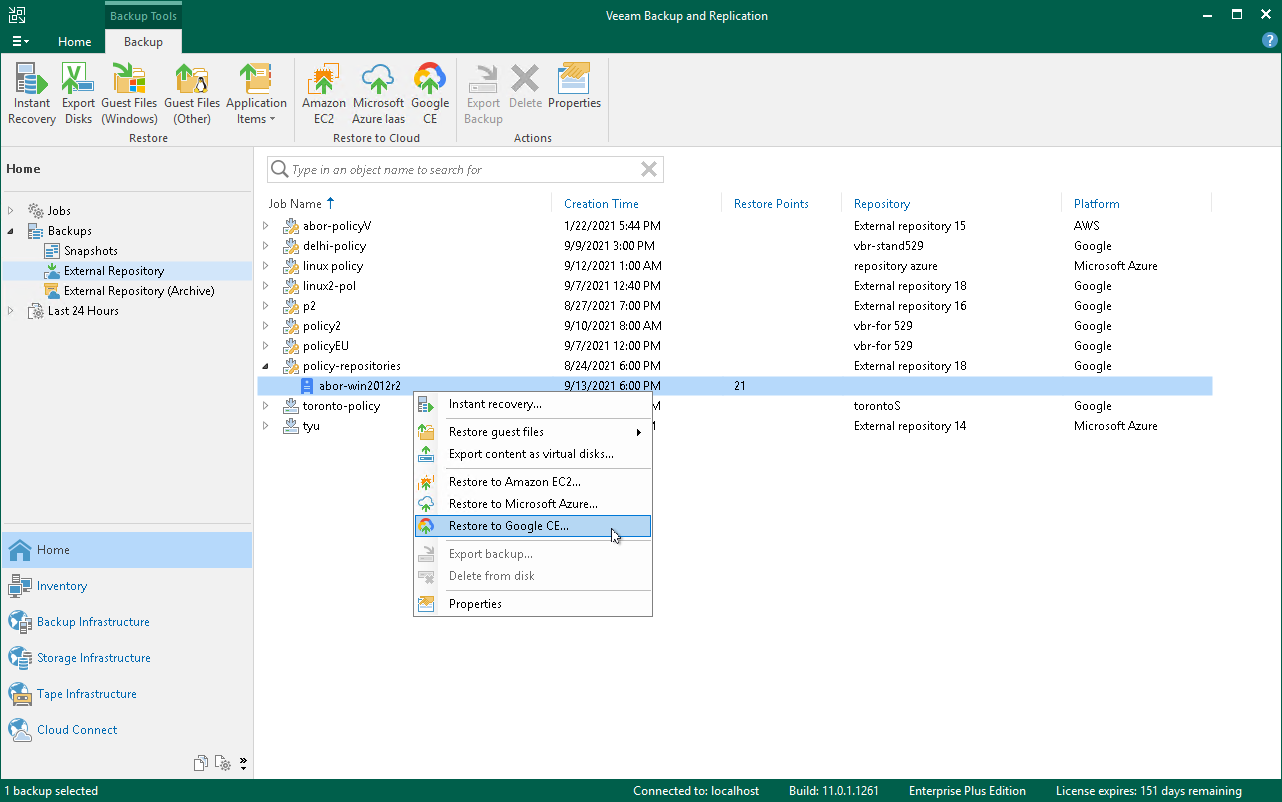This screenshot has height=802, width=1282.
Task: Go to the Inventory view
Action: 62,586
